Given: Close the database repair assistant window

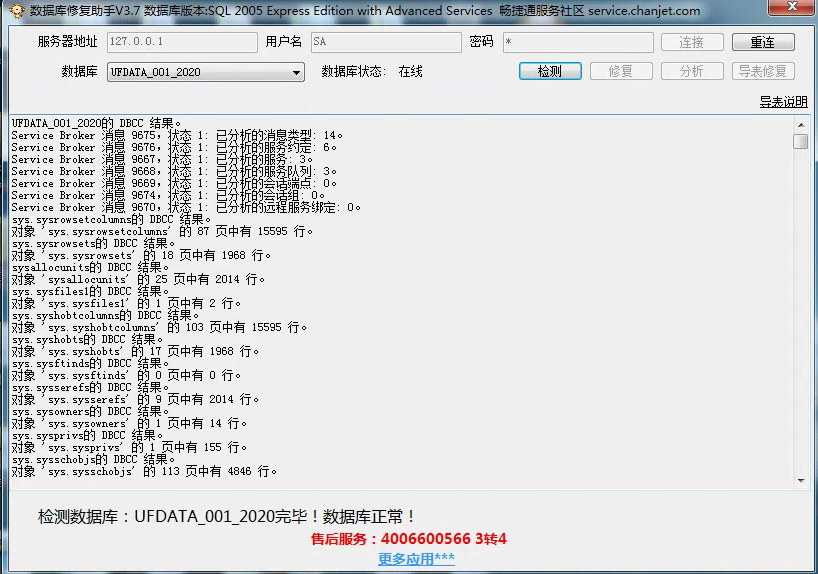Looking at the screenshot, I should [792, 7].
